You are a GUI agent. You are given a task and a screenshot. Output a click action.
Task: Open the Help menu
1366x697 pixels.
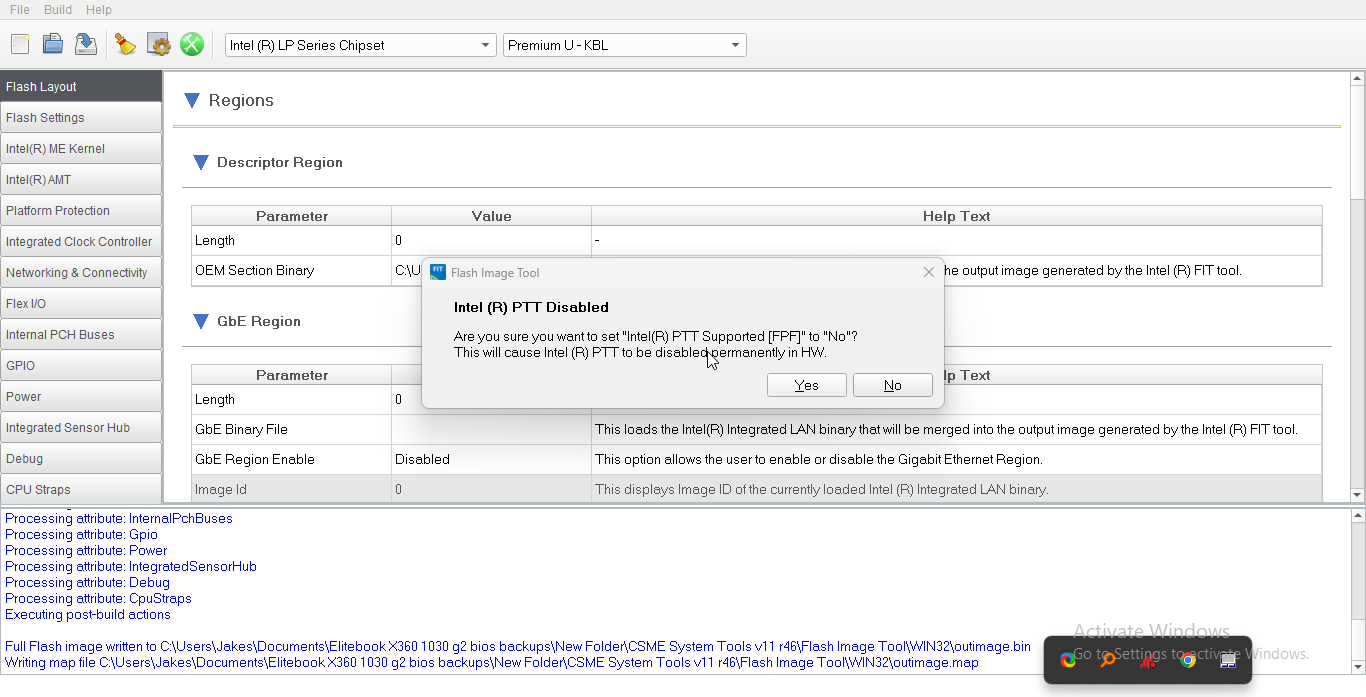pos(99,9)
